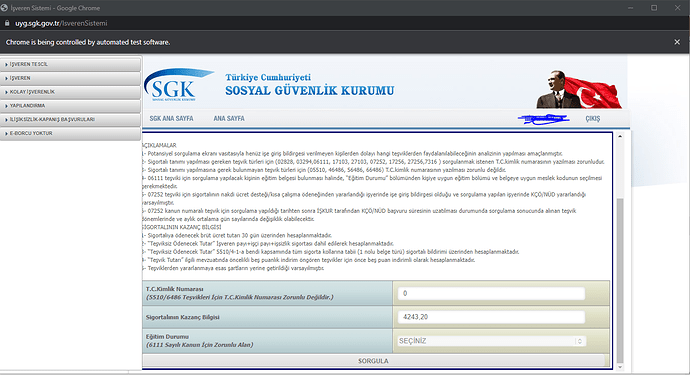This screenshot has width=690, height=375.
Task: Expand the İŞVEREN TESCİL menu
Action: [x=70, y=64]
